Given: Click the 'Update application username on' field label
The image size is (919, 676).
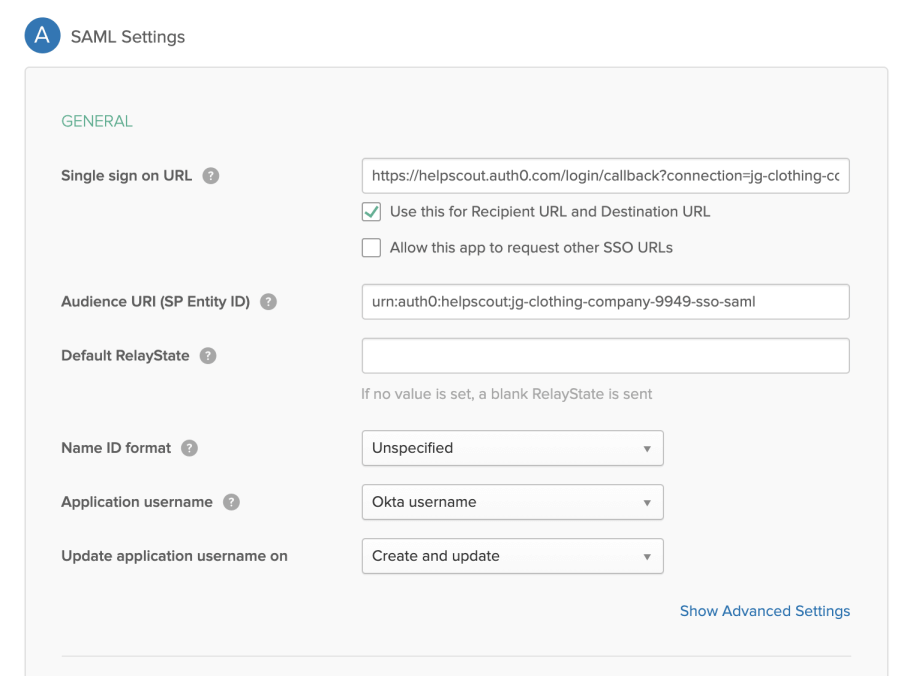Looking at the screenshot, I should [174, 556].
